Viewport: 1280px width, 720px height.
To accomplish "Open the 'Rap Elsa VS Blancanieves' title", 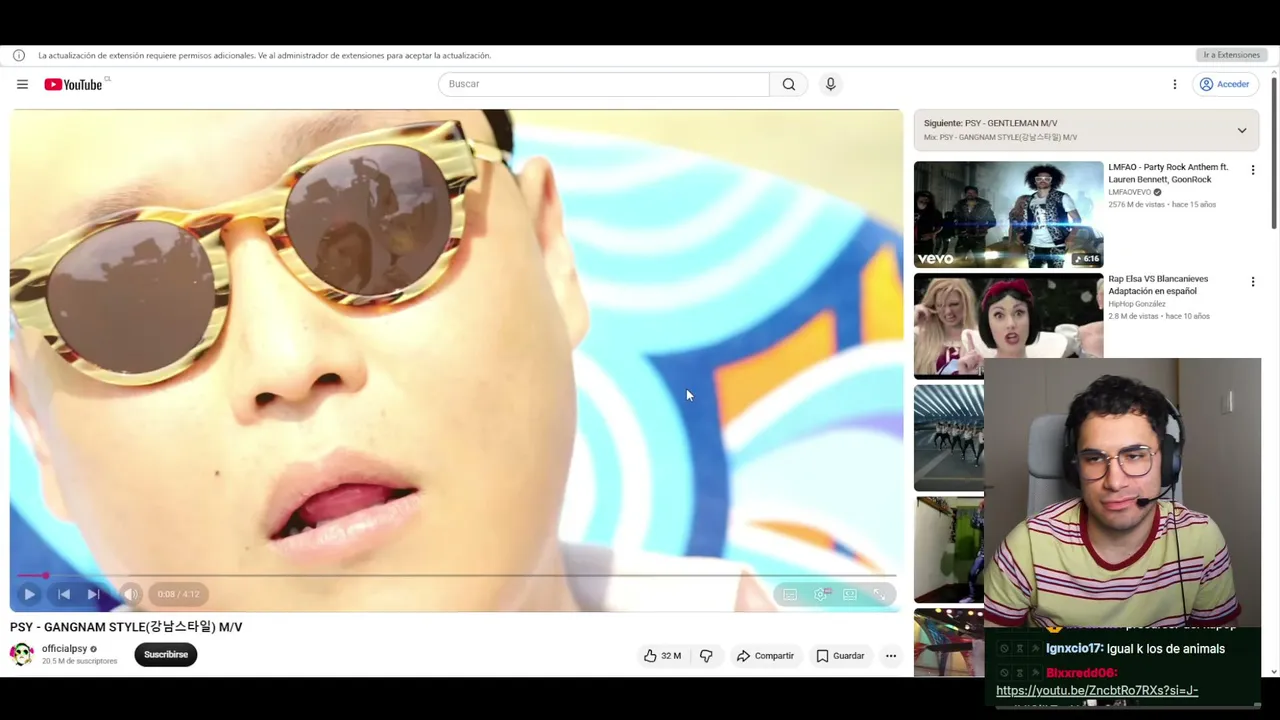I will pos(1158,285).
